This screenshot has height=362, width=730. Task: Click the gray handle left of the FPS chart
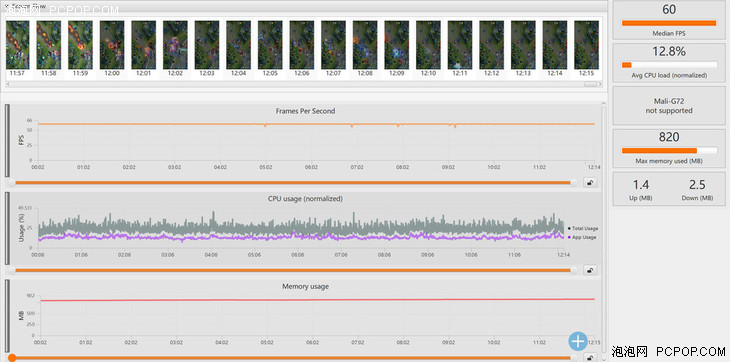[x=7, y=141]
